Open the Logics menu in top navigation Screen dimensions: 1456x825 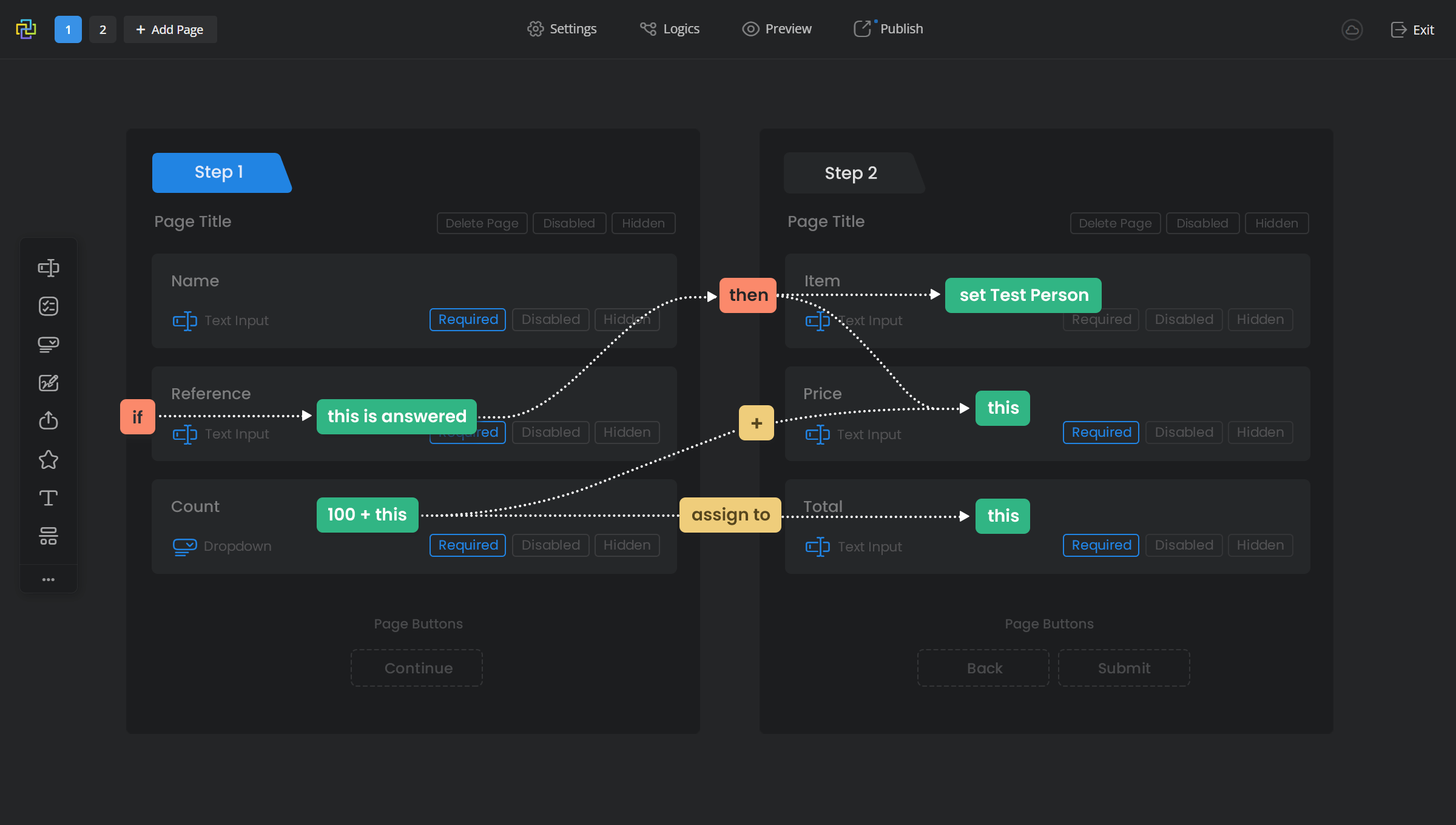(x=669, y=28)
